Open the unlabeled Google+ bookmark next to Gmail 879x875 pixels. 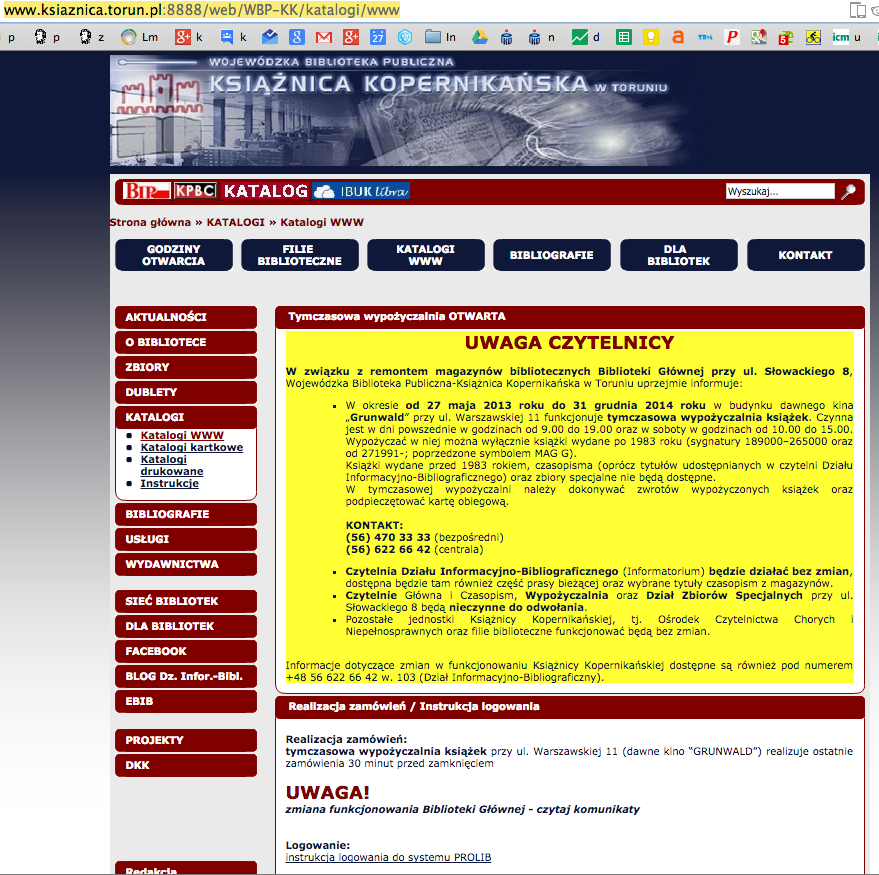tap(351, 37)
